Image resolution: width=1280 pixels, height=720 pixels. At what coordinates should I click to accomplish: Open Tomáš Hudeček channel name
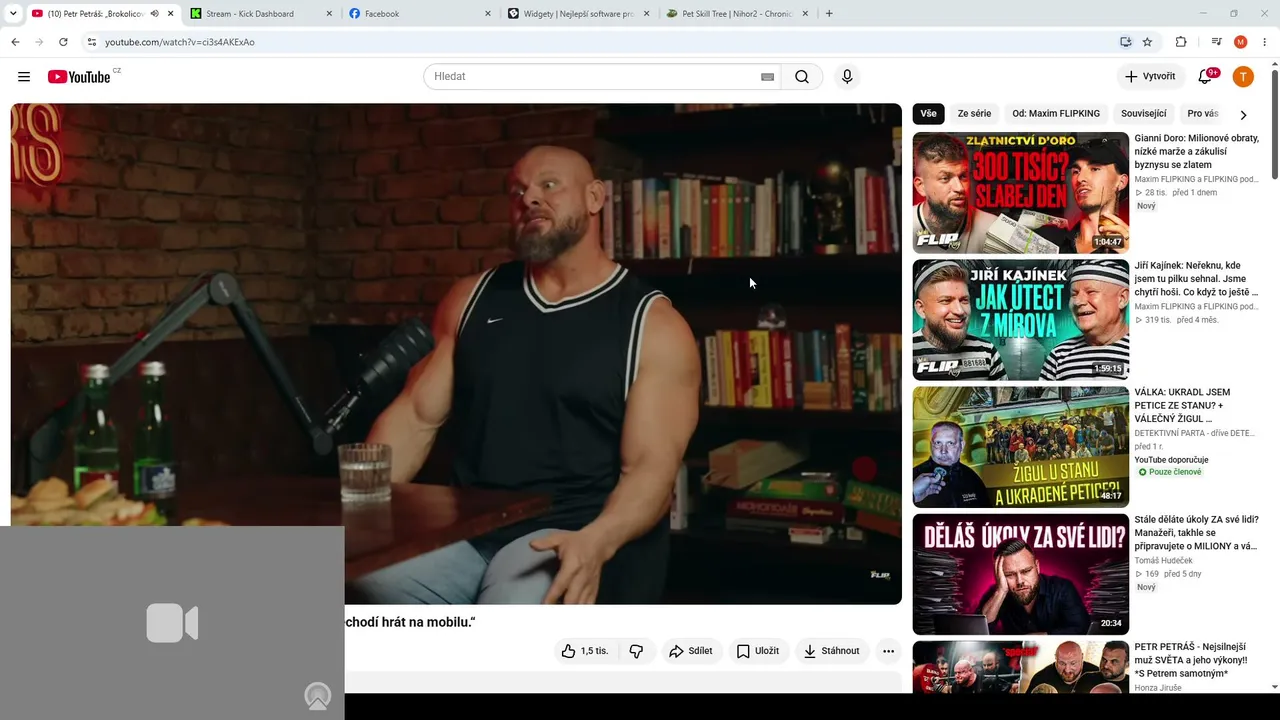click(x=1163, y=561)
